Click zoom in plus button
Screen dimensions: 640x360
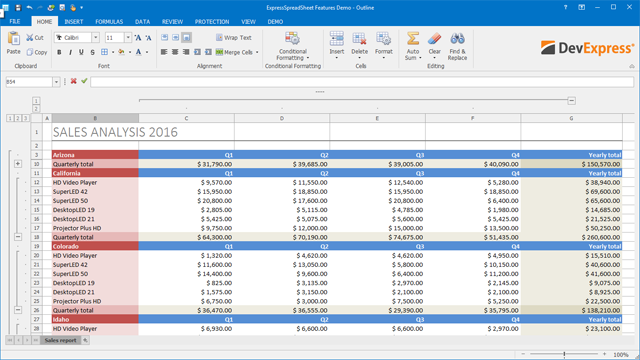click(604, 354)
